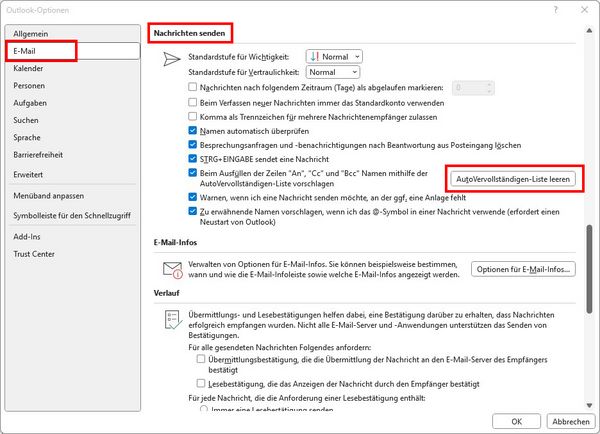Screen dimensions: 600x434
Task: Open Symbolleiste für den Schnellzugriff category
Action: (73, 216)
